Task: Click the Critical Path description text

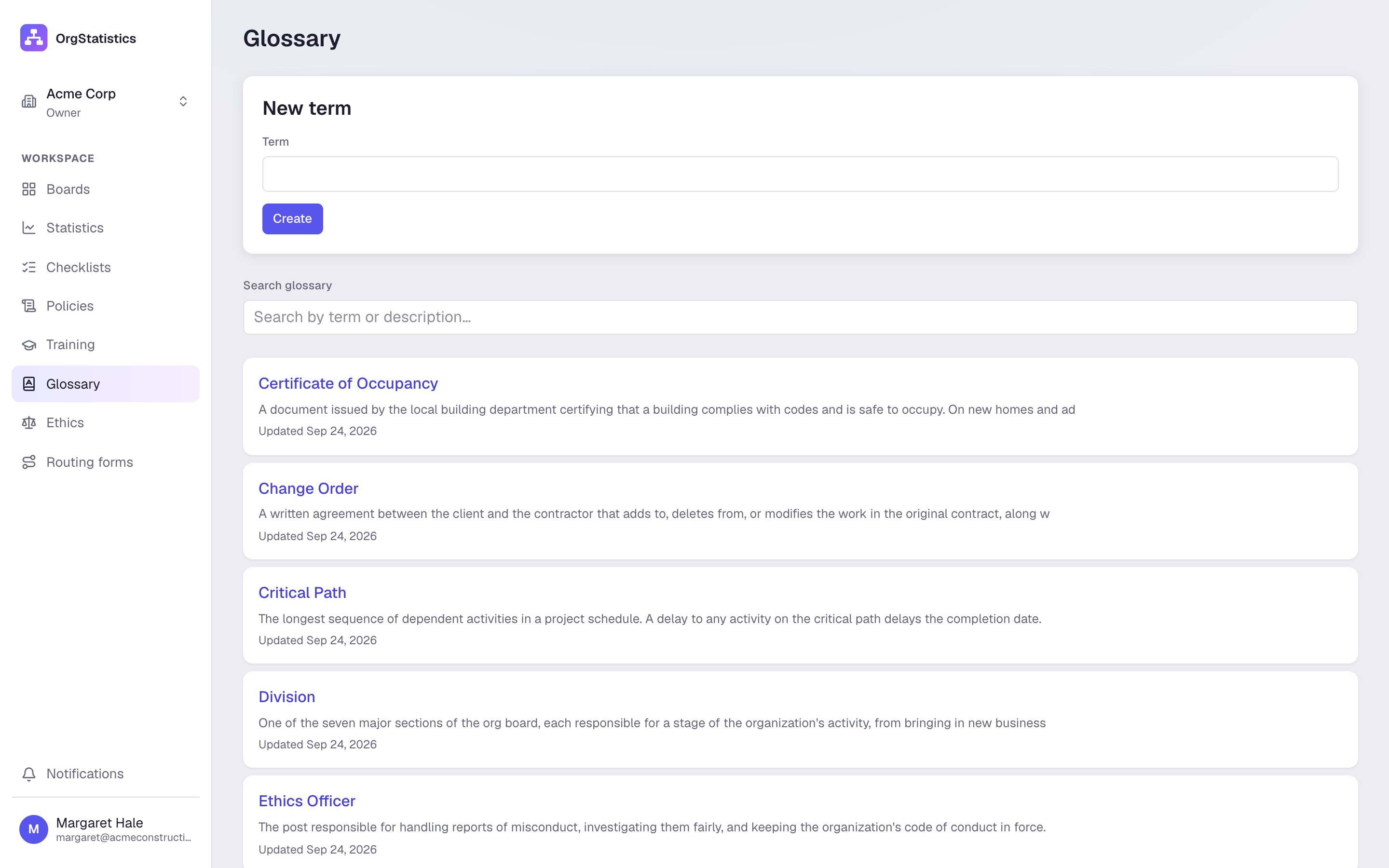Action: click(x=650, y=619)
